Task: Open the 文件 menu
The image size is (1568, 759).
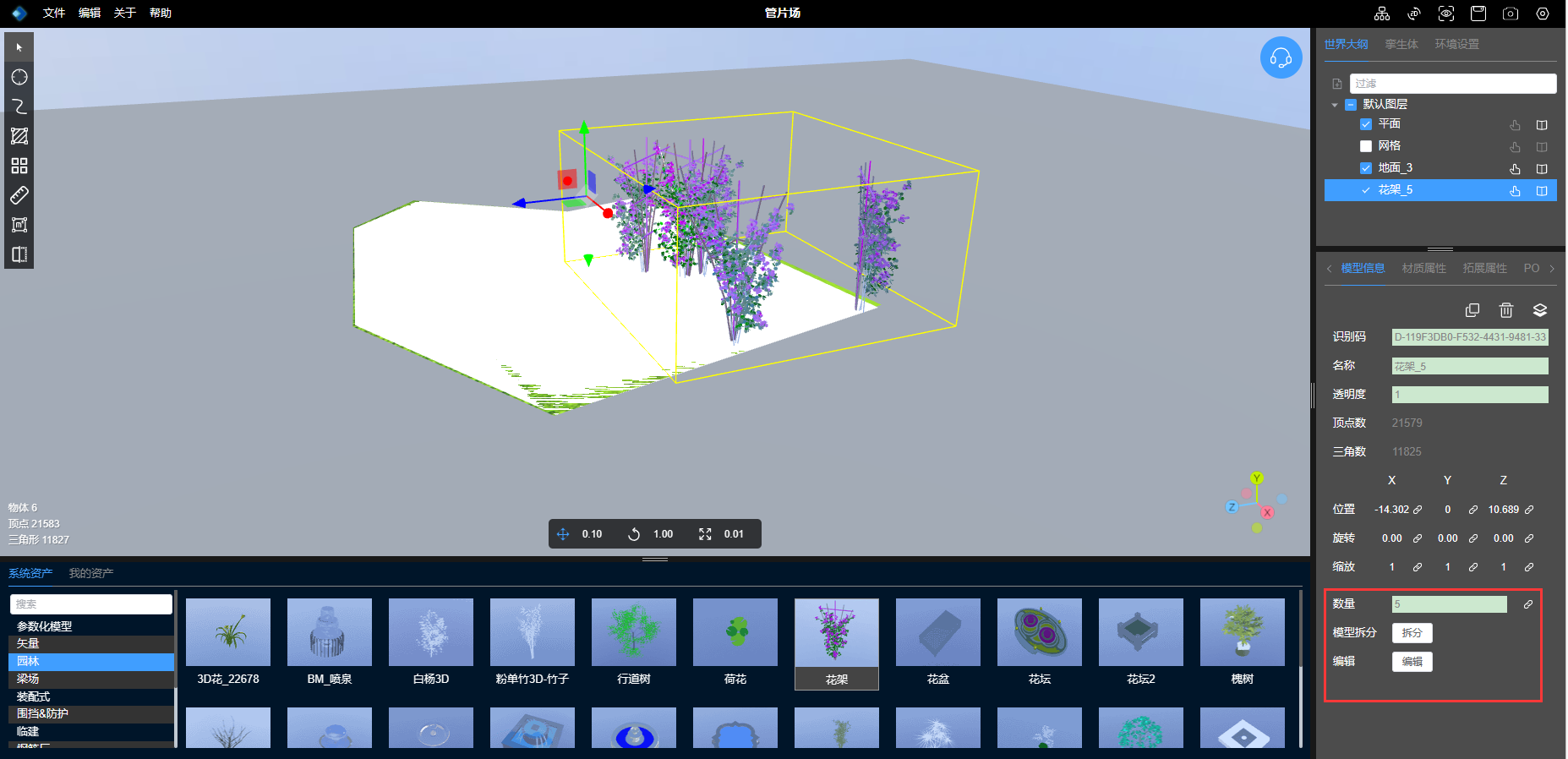Action: click(54, 13)
